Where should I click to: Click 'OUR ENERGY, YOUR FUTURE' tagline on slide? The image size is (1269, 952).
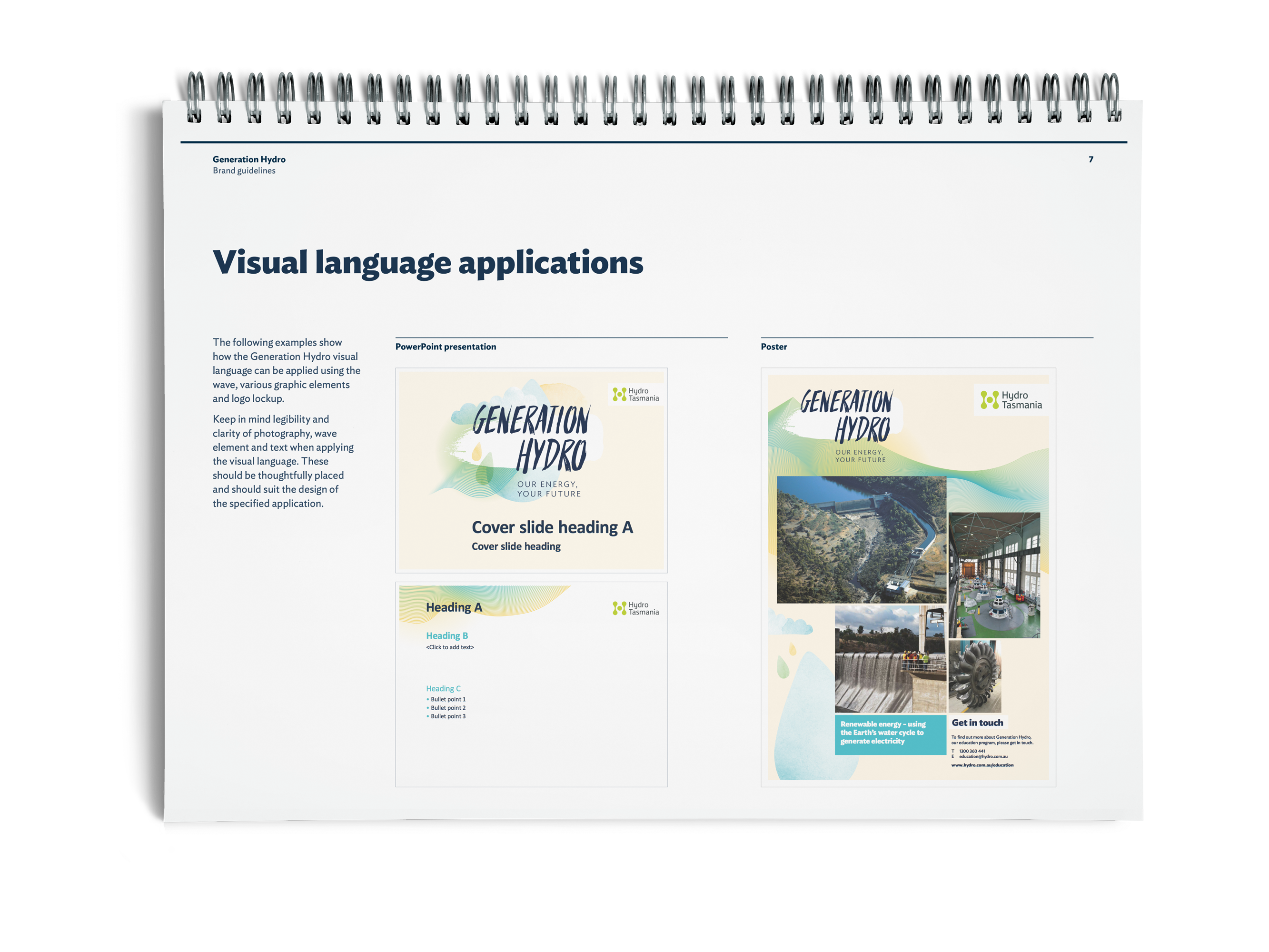(x=549, y=489)
